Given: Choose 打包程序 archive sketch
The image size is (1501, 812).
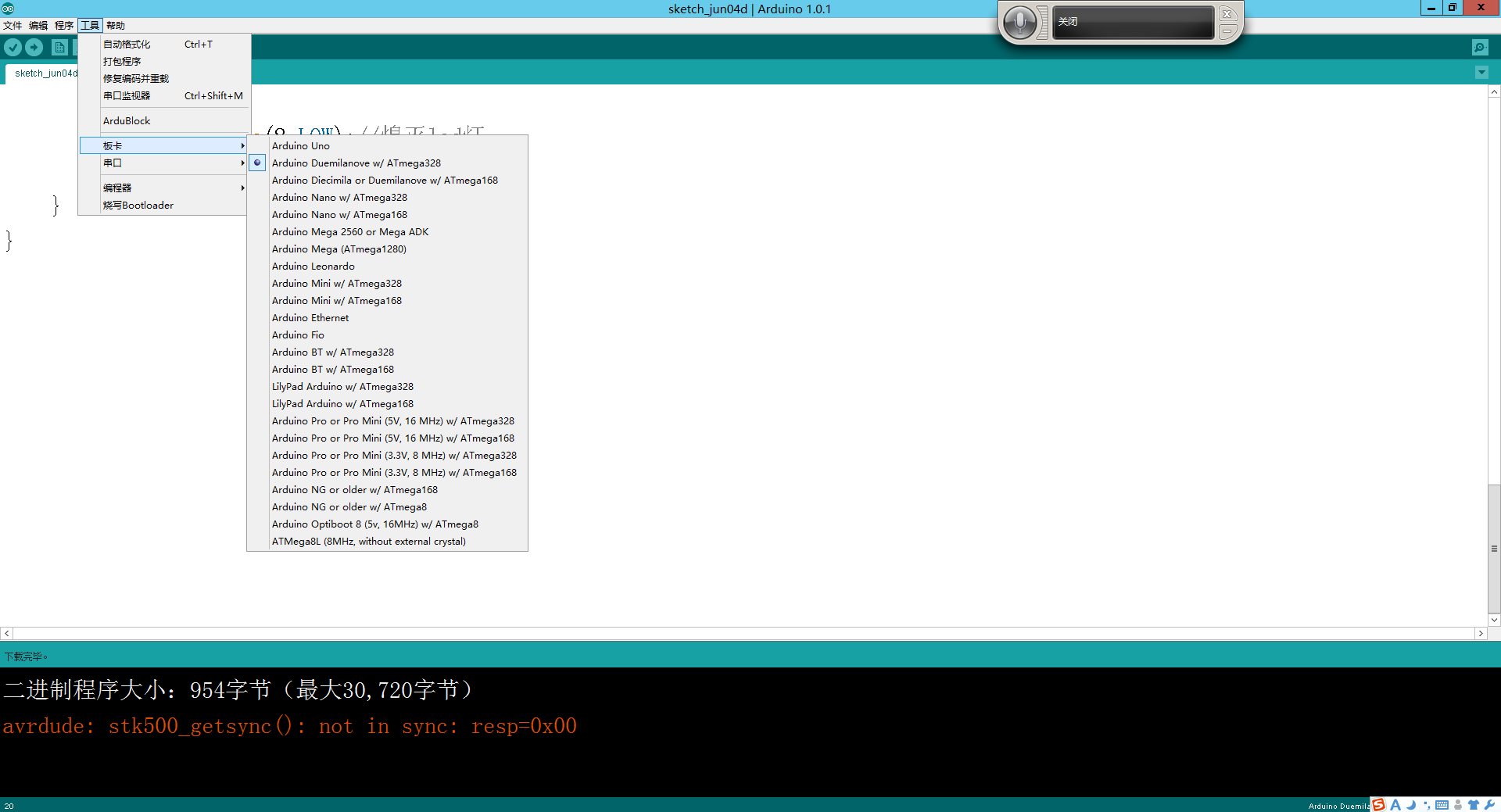Looking at the screenshot, I should click(164, 61).
